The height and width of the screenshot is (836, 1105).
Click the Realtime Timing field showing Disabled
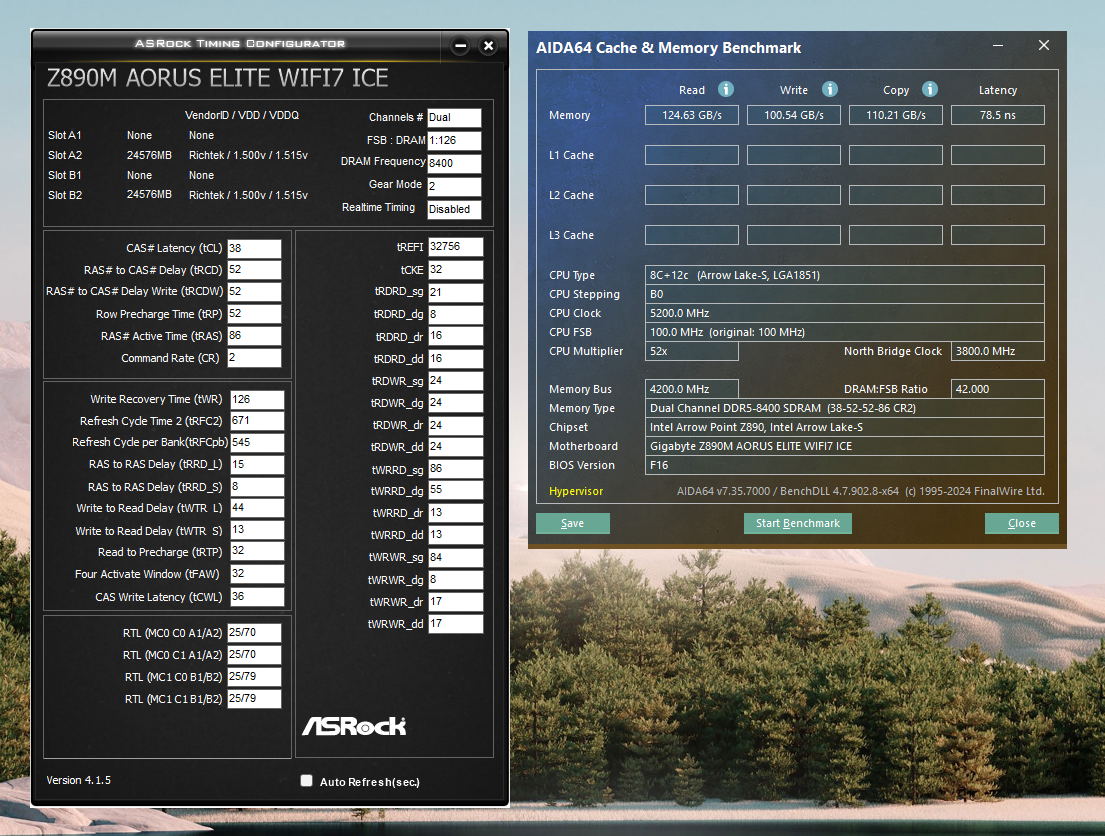[454, 209]
